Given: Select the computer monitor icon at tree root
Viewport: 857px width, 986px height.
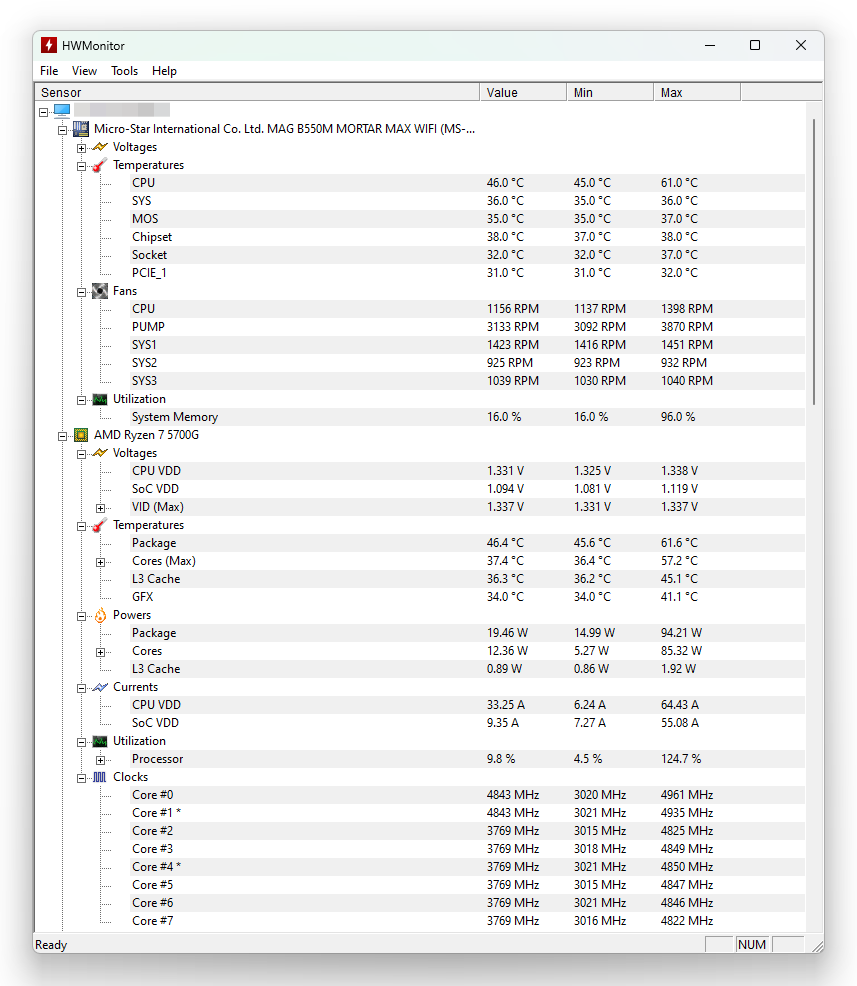Looking at the screenshot, I should pos(62,111).
